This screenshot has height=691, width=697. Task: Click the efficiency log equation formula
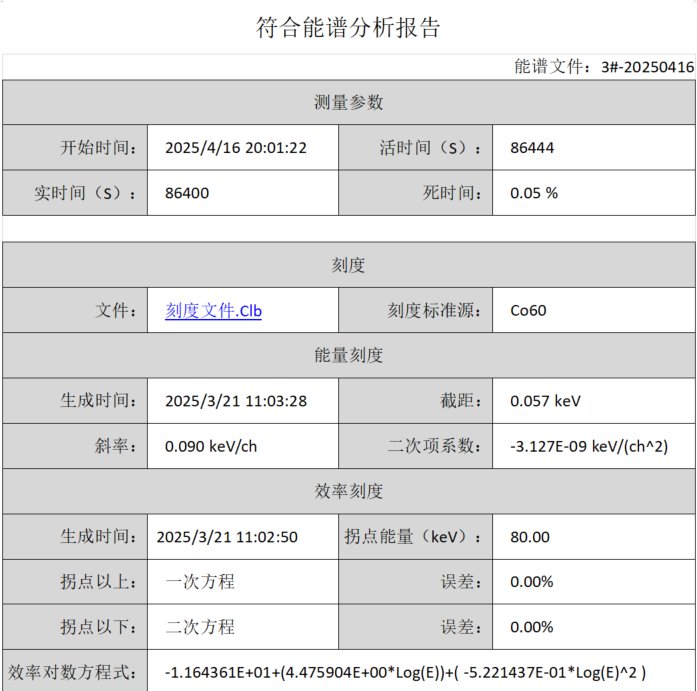tap(405, 672)
